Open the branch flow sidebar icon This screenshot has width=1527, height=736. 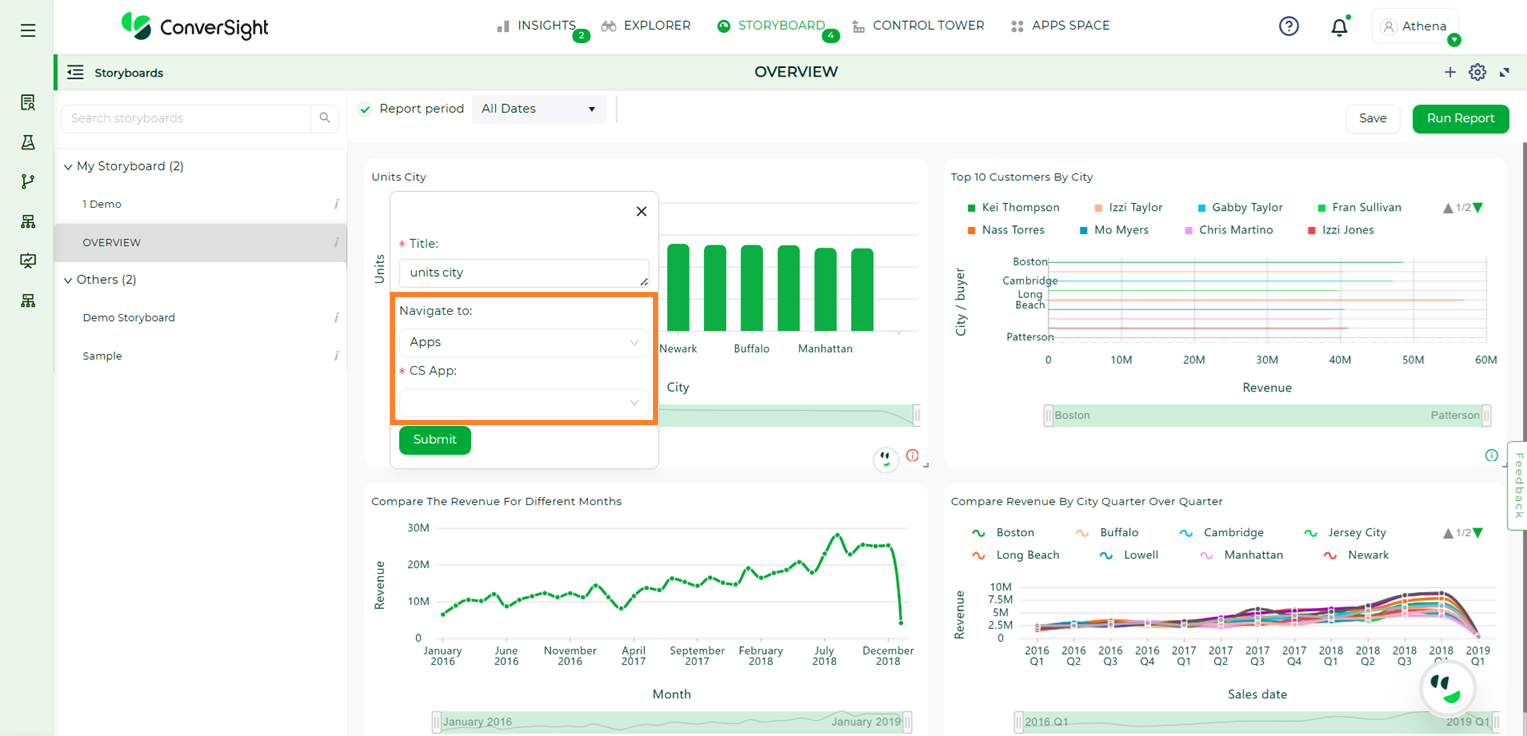click(x=28, y=181)
